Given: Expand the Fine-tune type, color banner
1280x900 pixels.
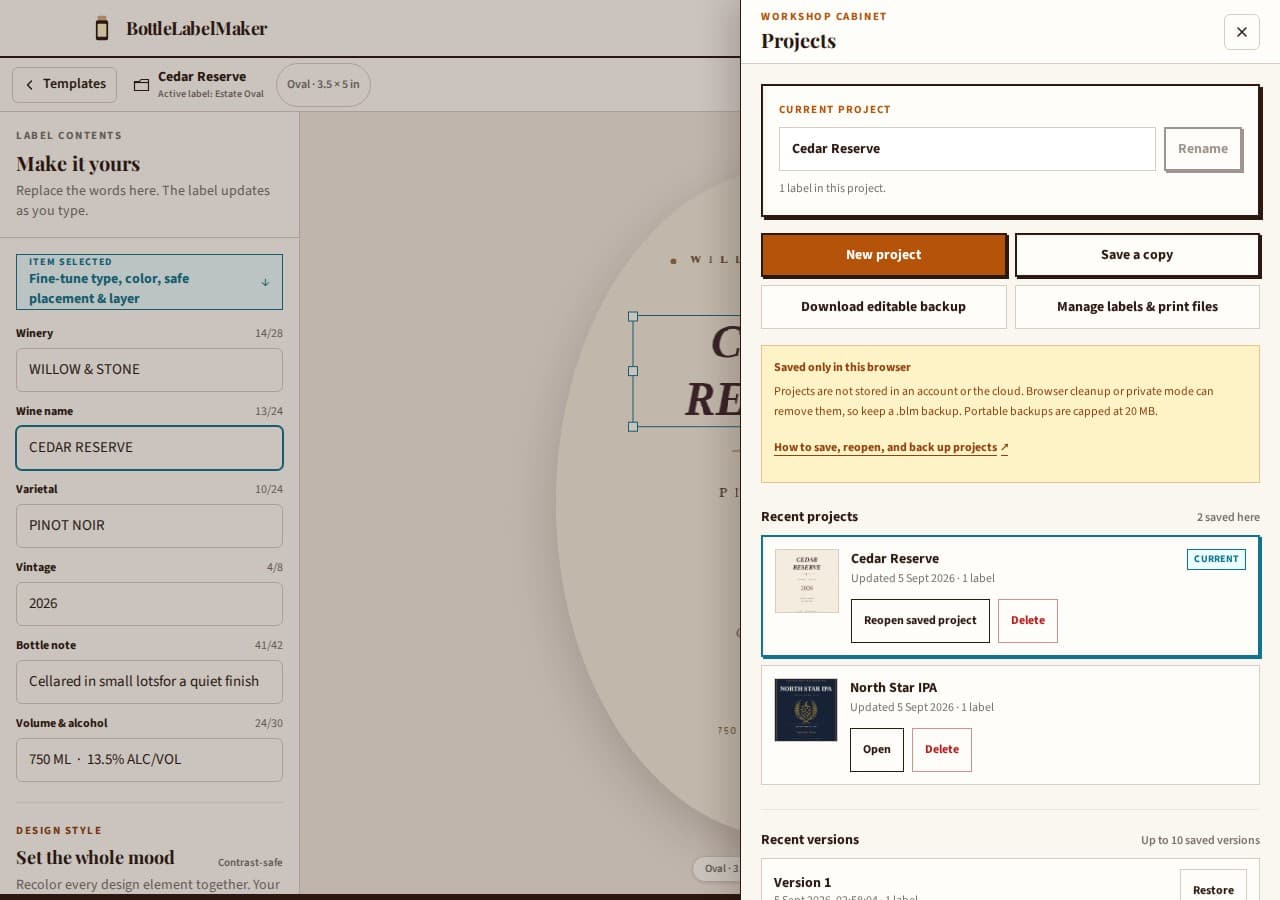Looking at the screenshot, I should pos(149,282).
